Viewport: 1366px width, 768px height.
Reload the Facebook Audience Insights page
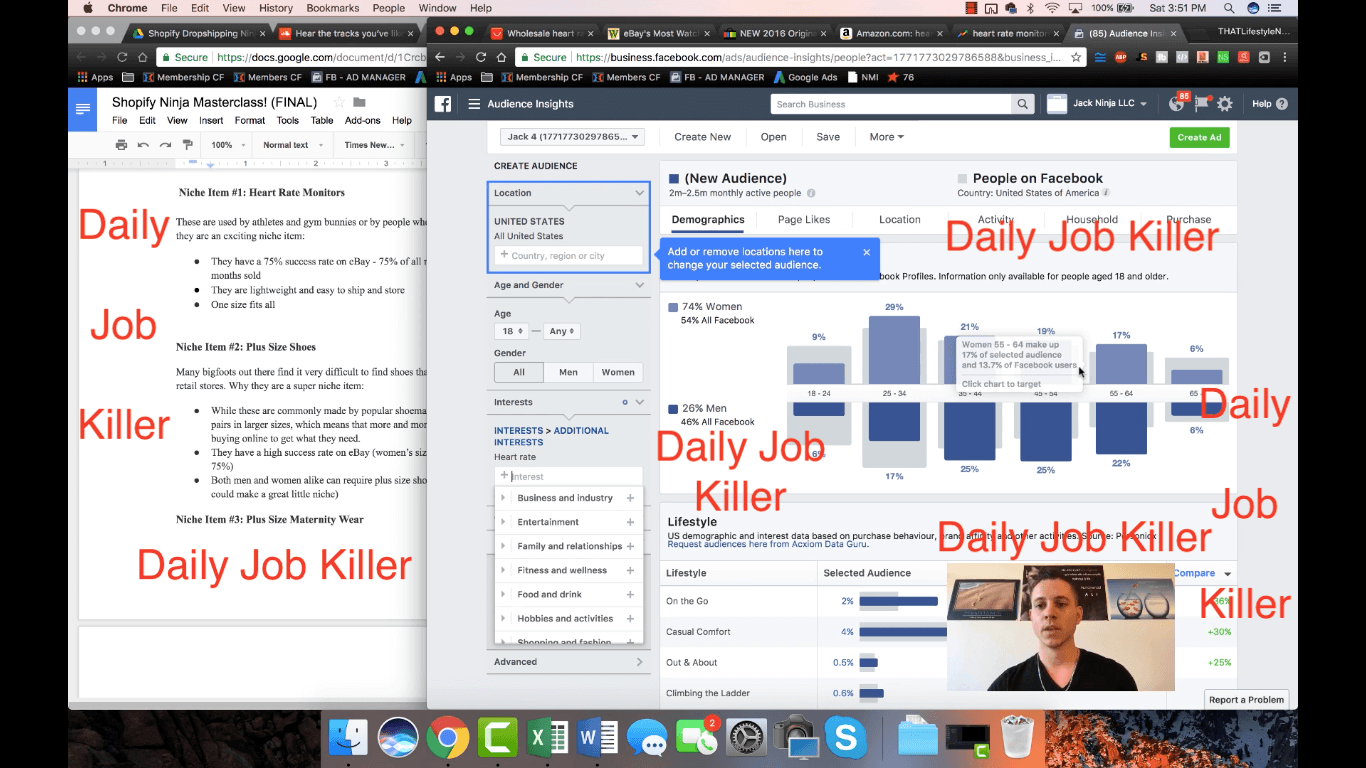coord(481,57)
